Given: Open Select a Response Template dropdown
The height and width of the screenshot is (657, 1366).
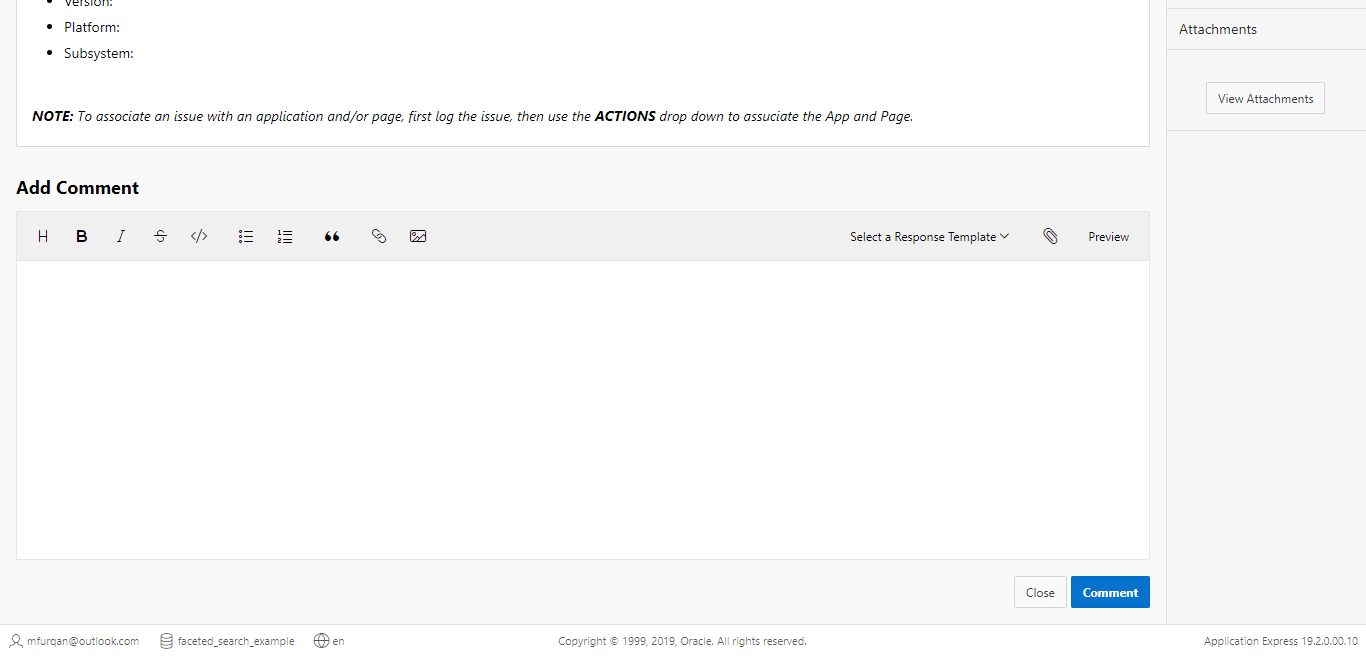Looking at the screenshot, I should 929,237.
